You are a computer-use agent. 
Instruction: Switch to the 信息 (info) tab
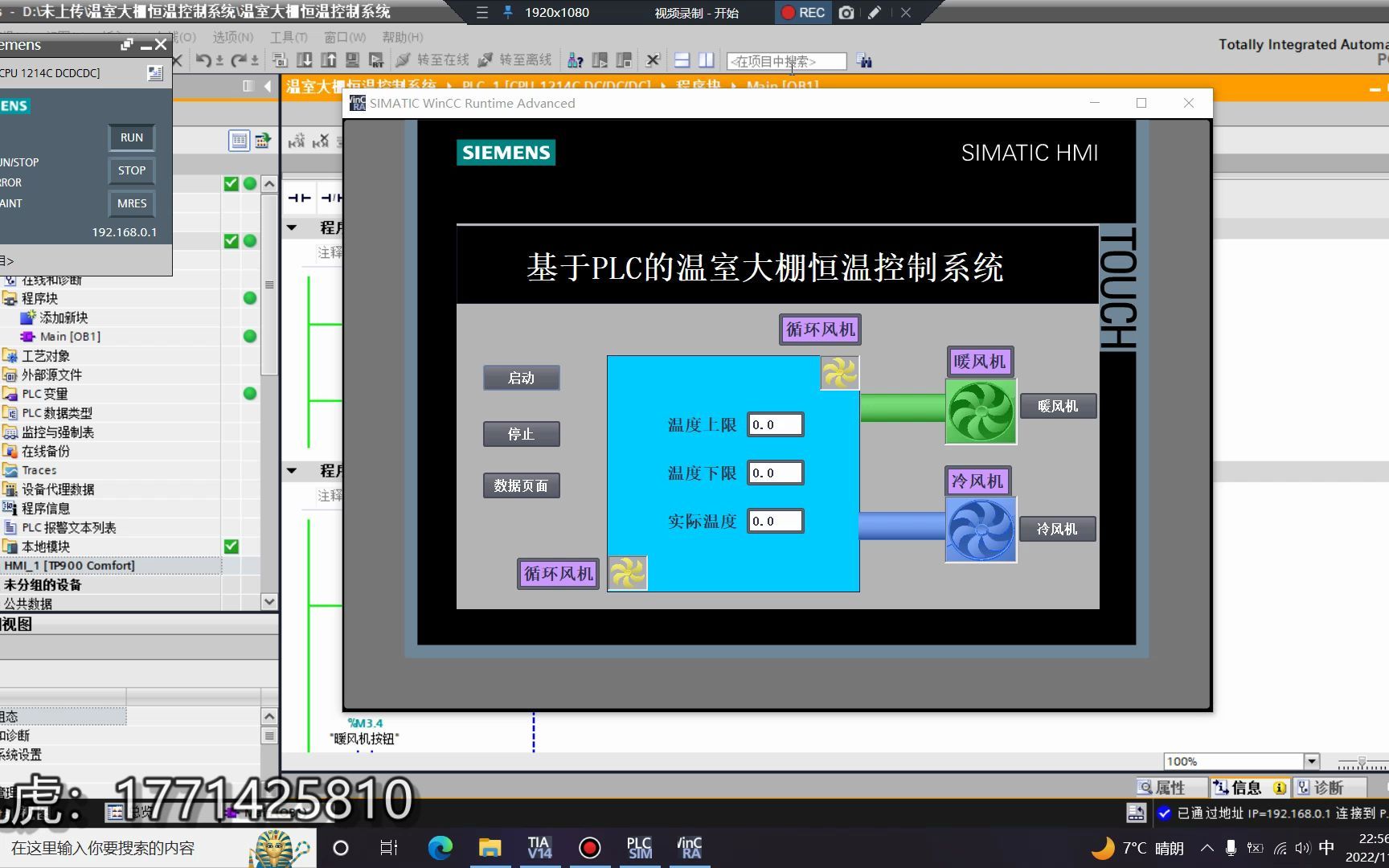click(1249, 788)
